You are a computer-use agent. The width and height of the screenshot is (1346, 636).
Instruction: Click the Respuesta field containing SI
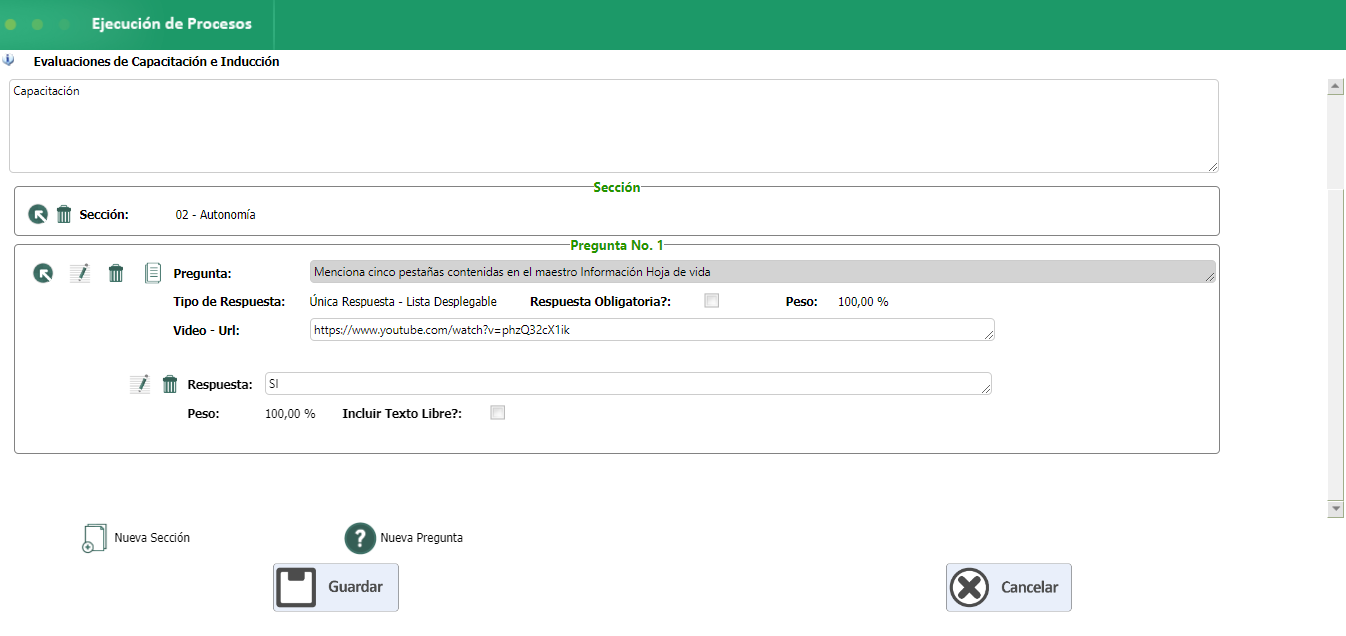[x=628, y=384]
